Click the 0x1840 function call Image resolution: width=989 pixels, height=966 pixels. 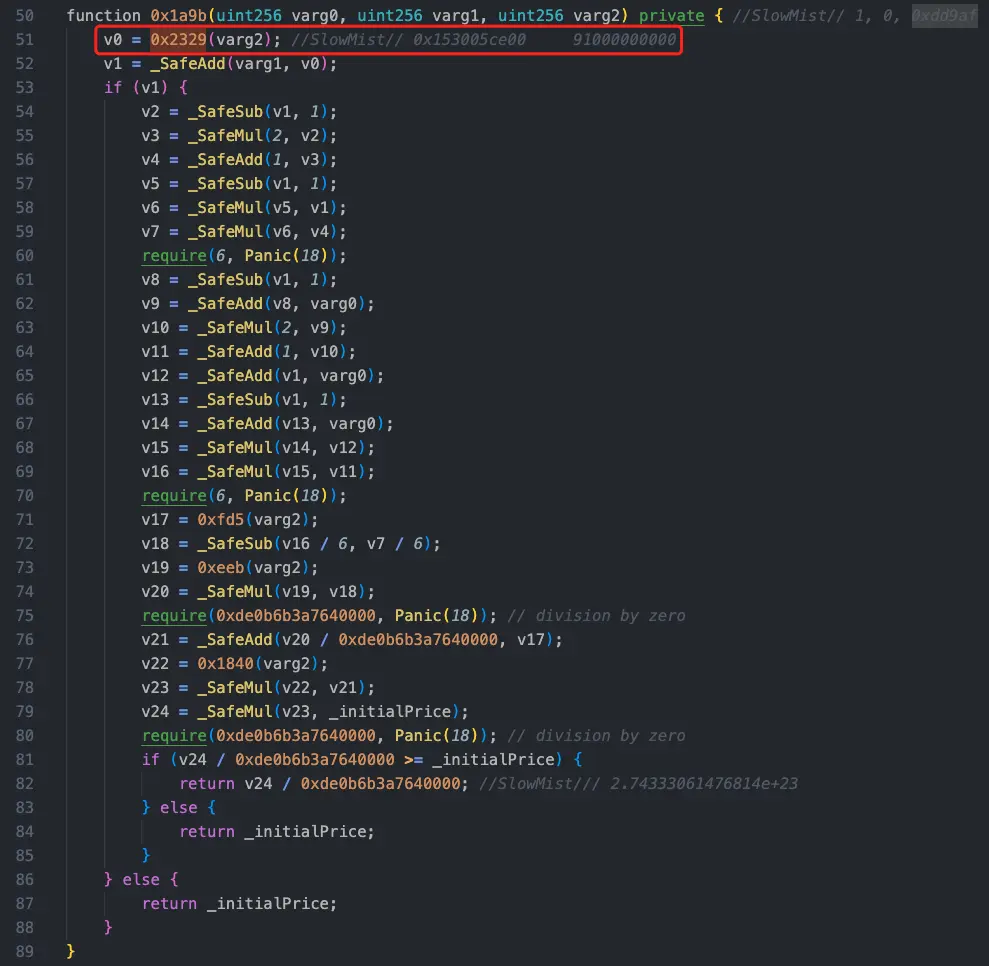225,663
